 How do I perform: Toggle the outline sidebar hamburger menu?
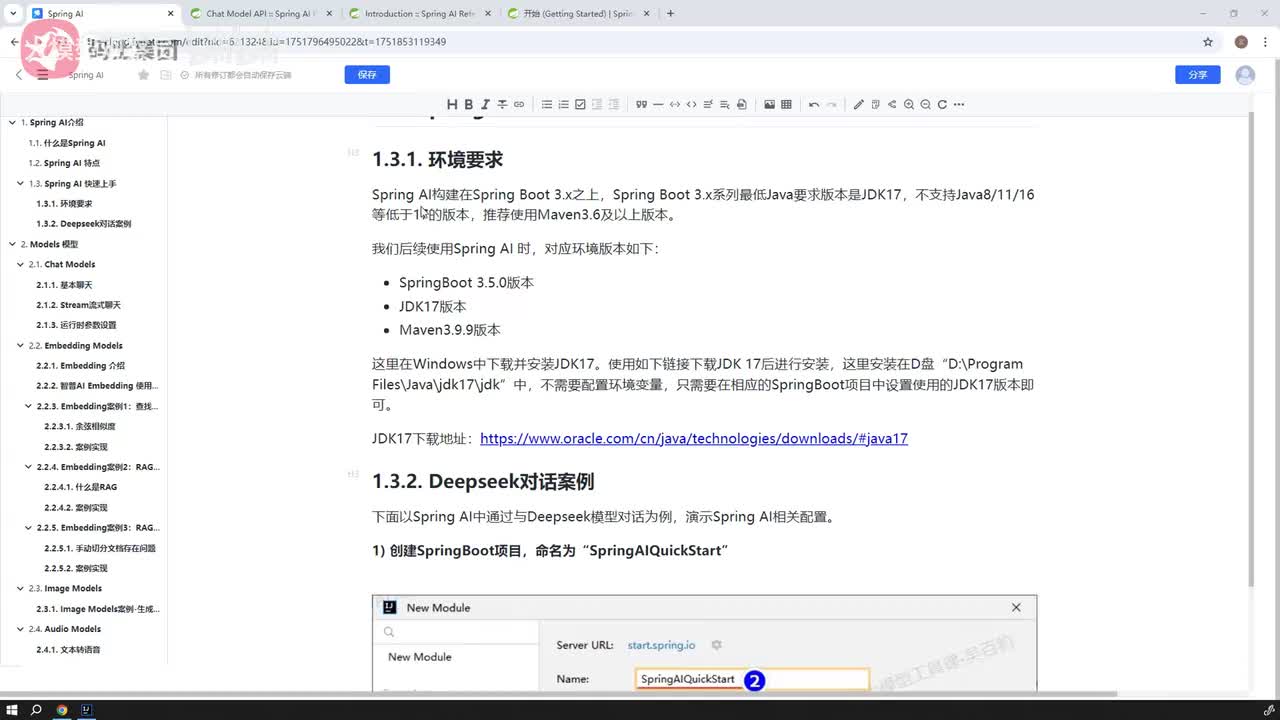pos(42,75)
